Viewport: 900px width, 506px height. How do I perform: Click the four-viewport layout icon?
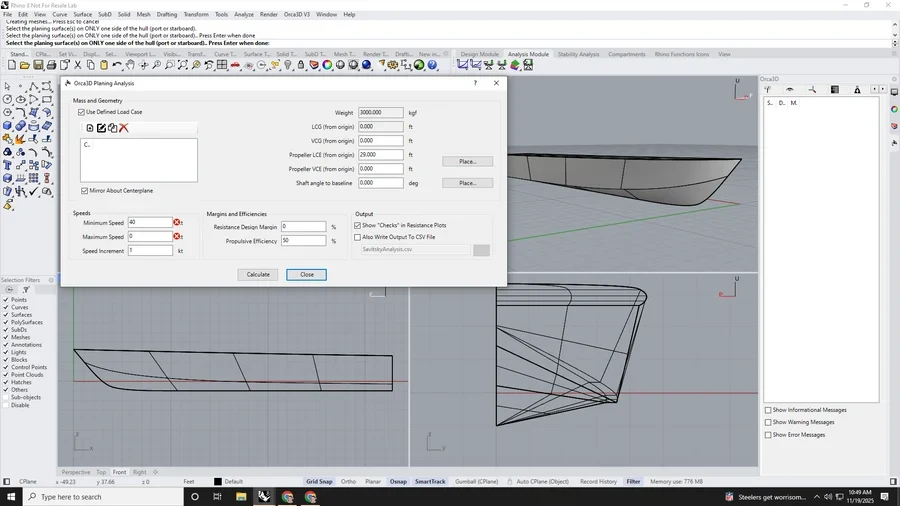(x=222, y=65)
